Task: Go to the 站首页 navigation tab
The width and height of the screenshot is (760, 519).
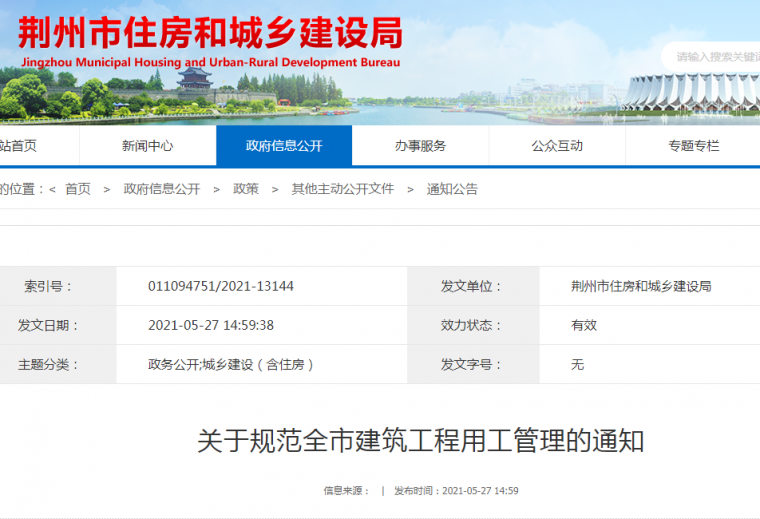Action: pyautogui.click(x=18, y=146)
